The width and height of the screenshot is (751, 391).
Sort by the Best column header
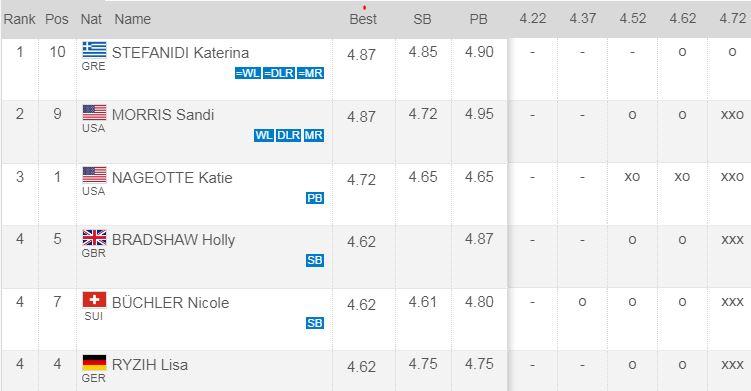click(x=363, y=19)
